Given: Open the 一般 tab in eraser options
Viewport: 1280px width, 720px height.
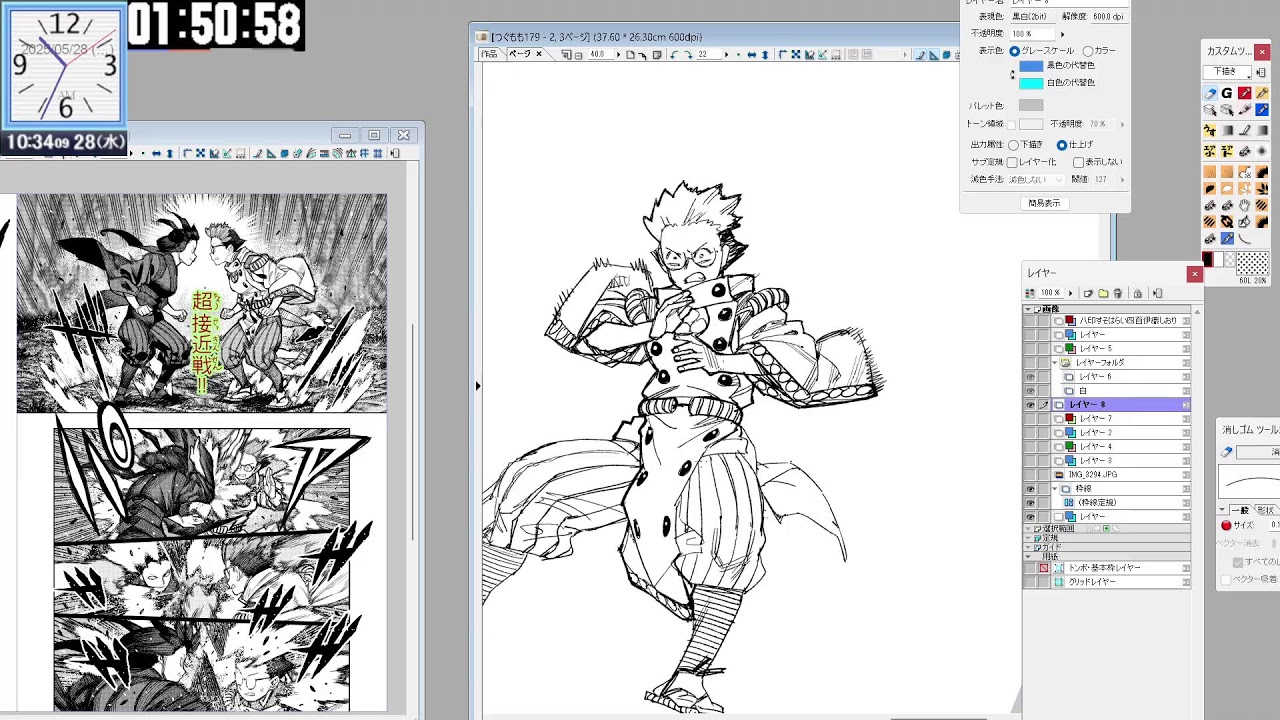Looking at the screenshot, I should coord(1240,510).
